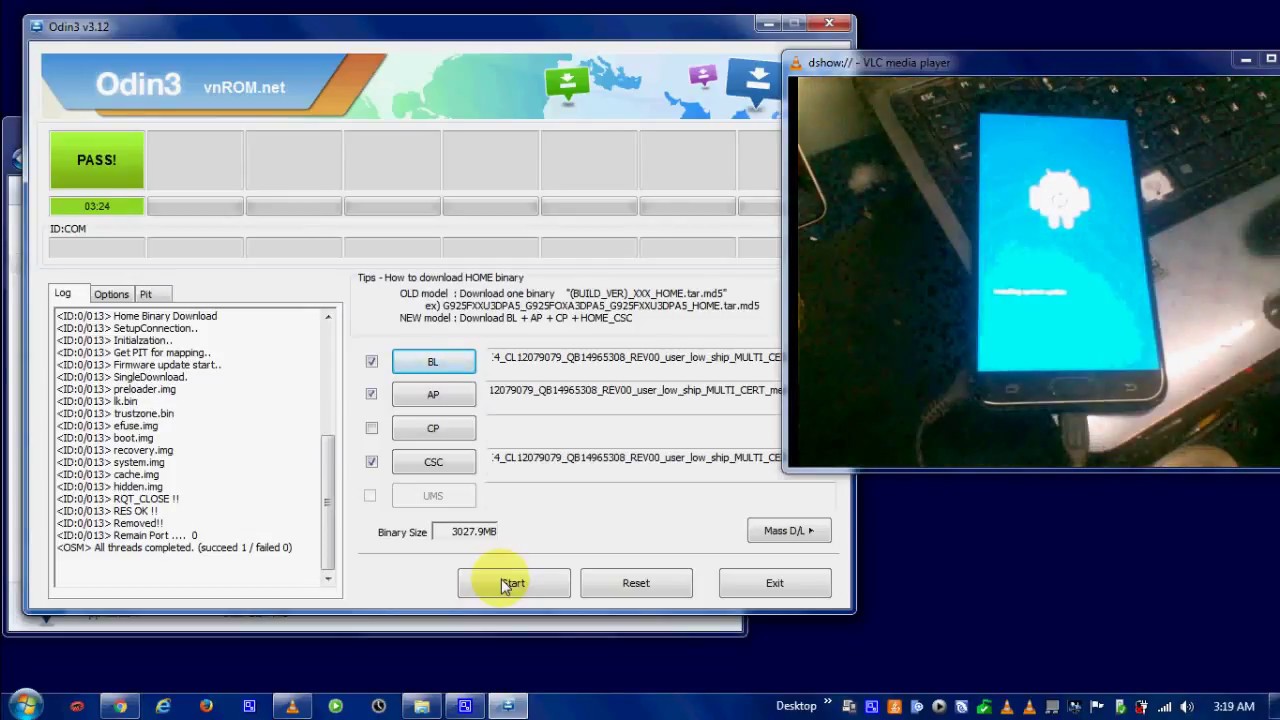Click the log panel scrollbar thumb
1280x720 pixels.
(328, 502)
